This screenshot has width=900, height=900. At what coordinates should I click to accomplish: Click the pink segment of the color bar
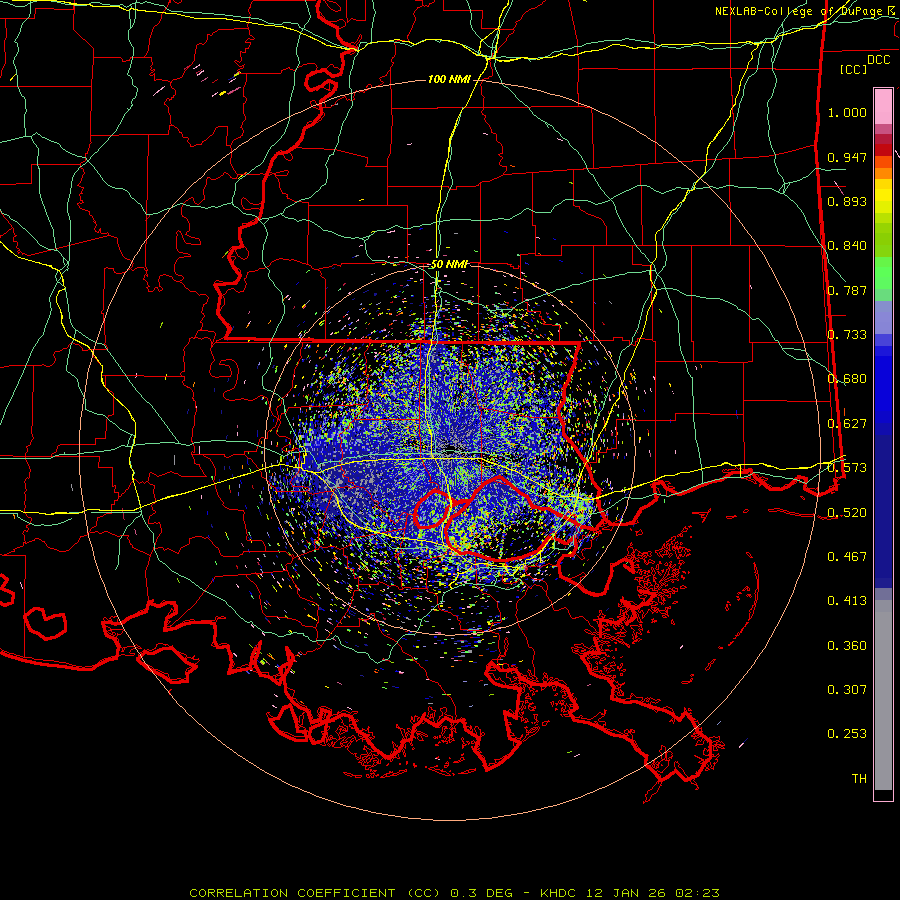883,106
